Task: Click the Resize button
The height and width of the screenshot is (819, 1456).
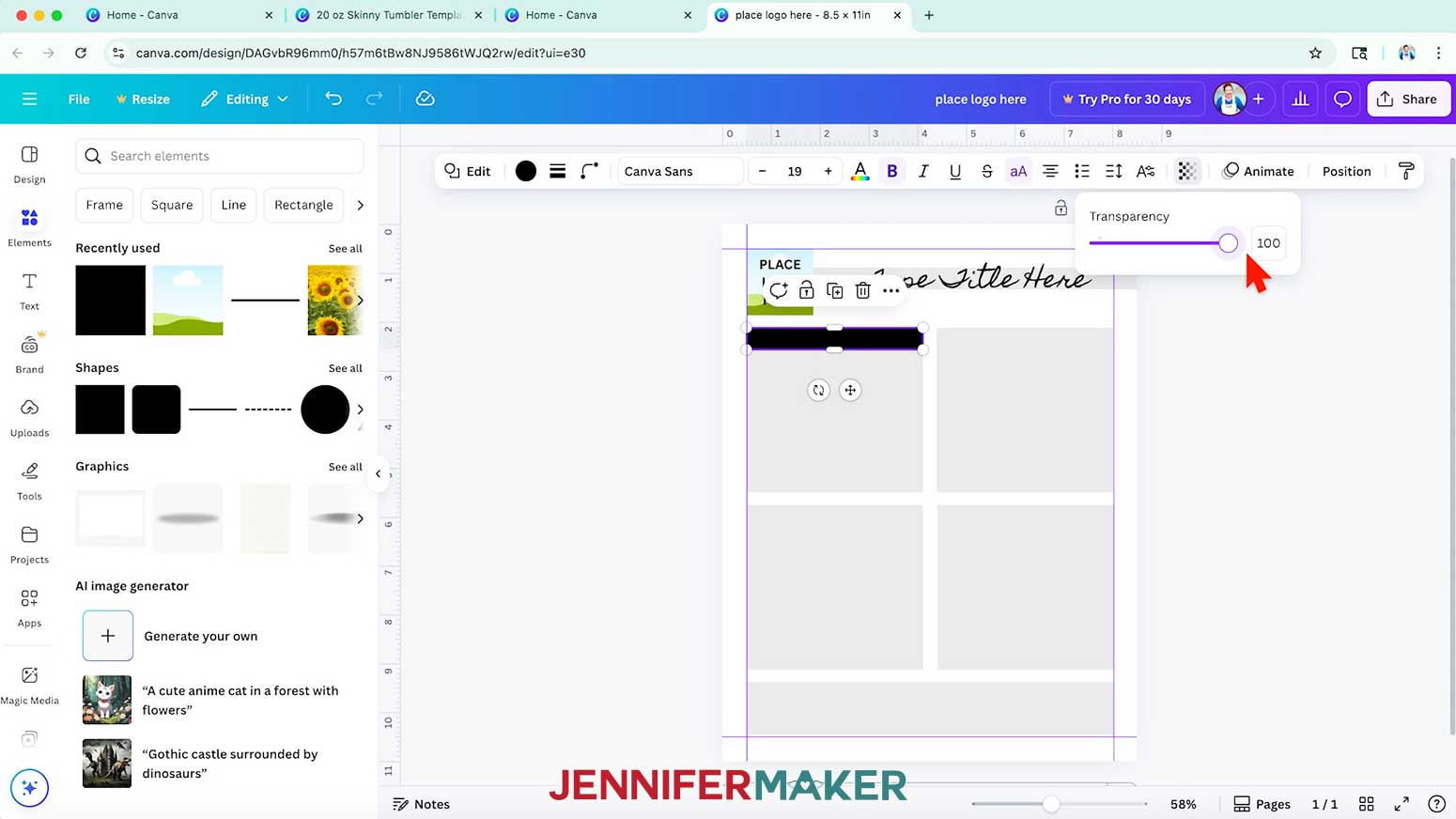Action: [143, 99]
